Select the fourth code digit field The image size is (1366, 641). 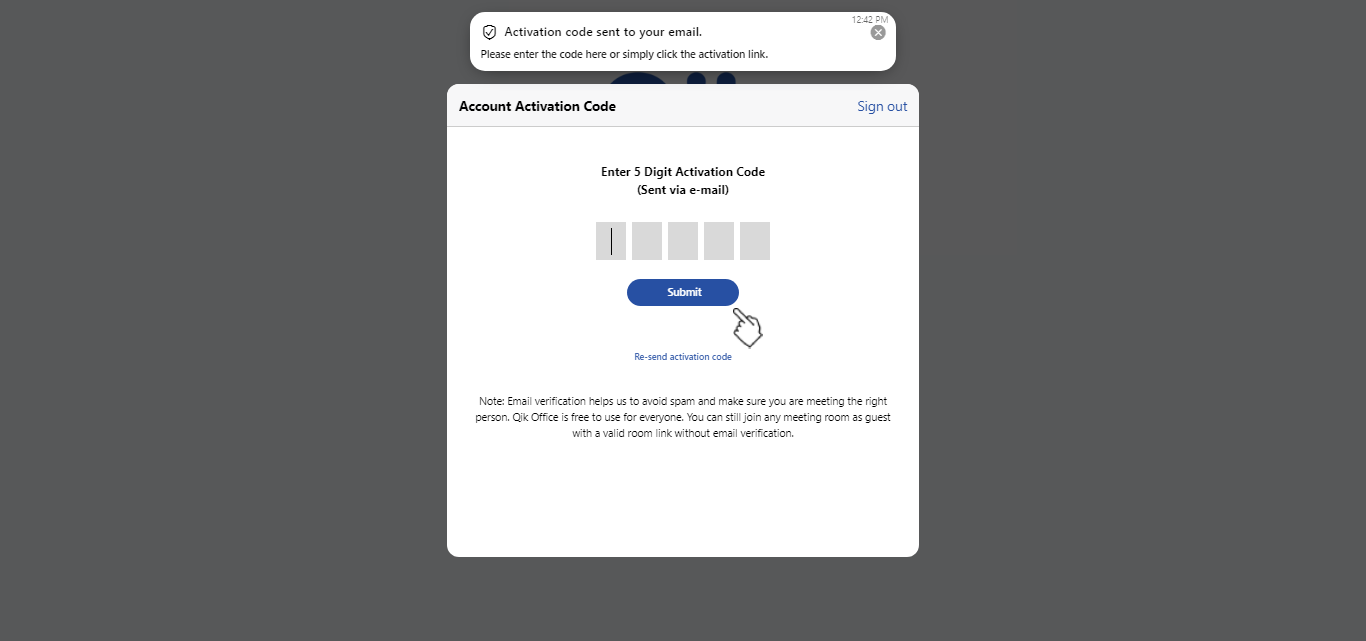pyautogui.click(x=718, y=241)
